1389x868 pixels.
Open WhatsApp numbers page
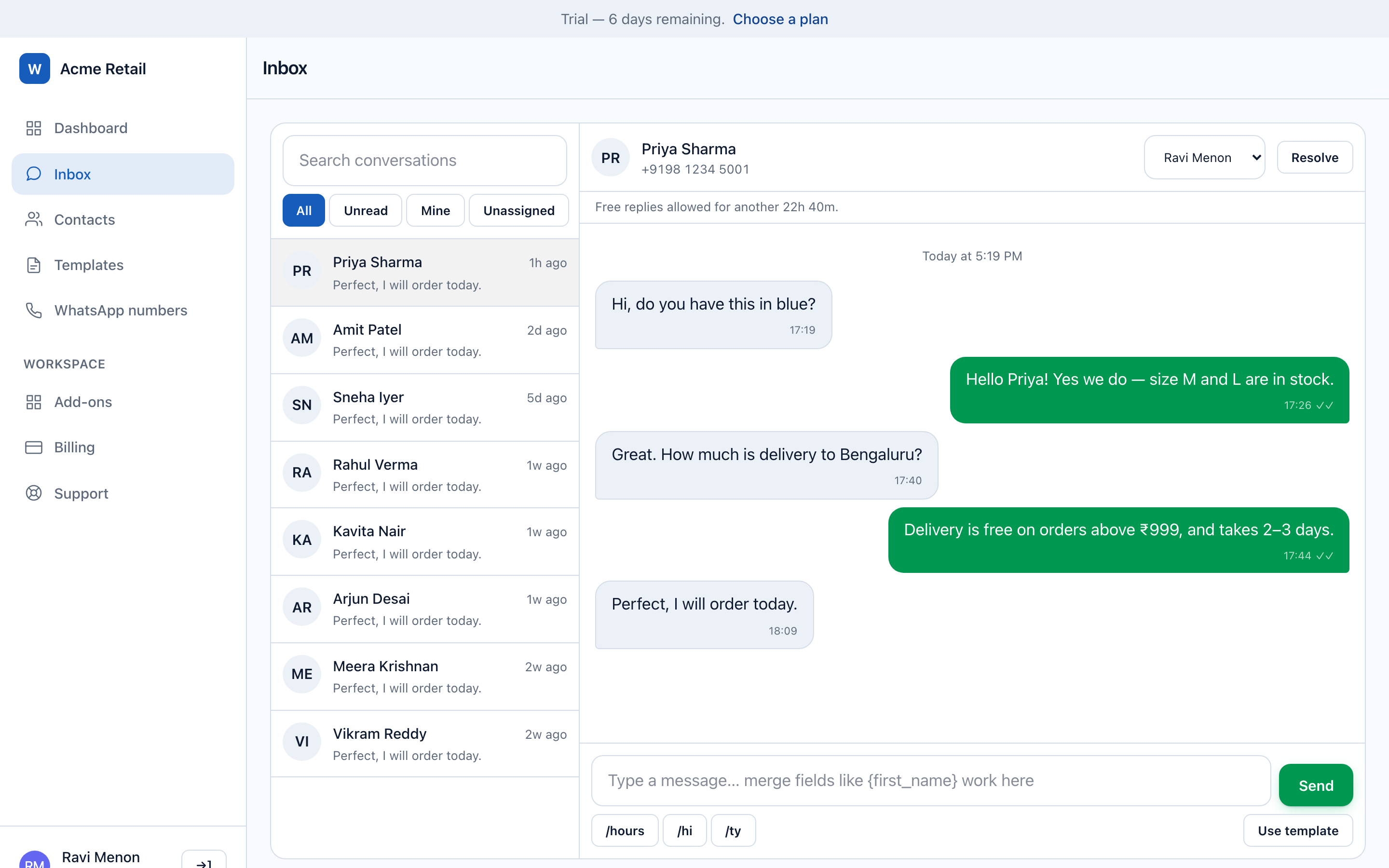click(123, 310)
